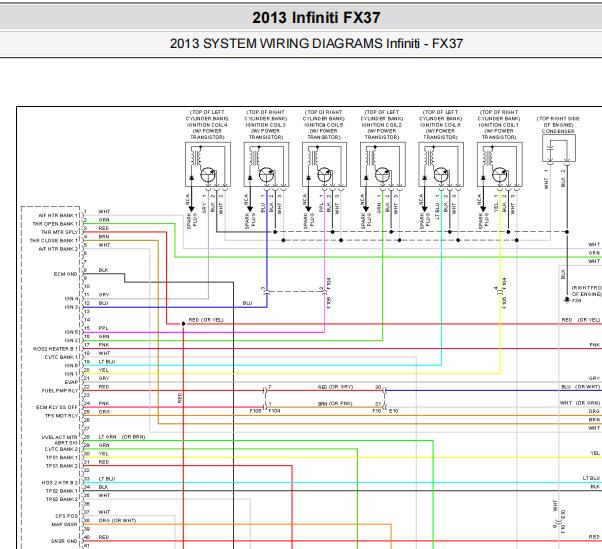This screenshot has width=602, height=549.
Task: Click the "A/F HTR BANK 2" pin label
Action: [x=58, y=249]
